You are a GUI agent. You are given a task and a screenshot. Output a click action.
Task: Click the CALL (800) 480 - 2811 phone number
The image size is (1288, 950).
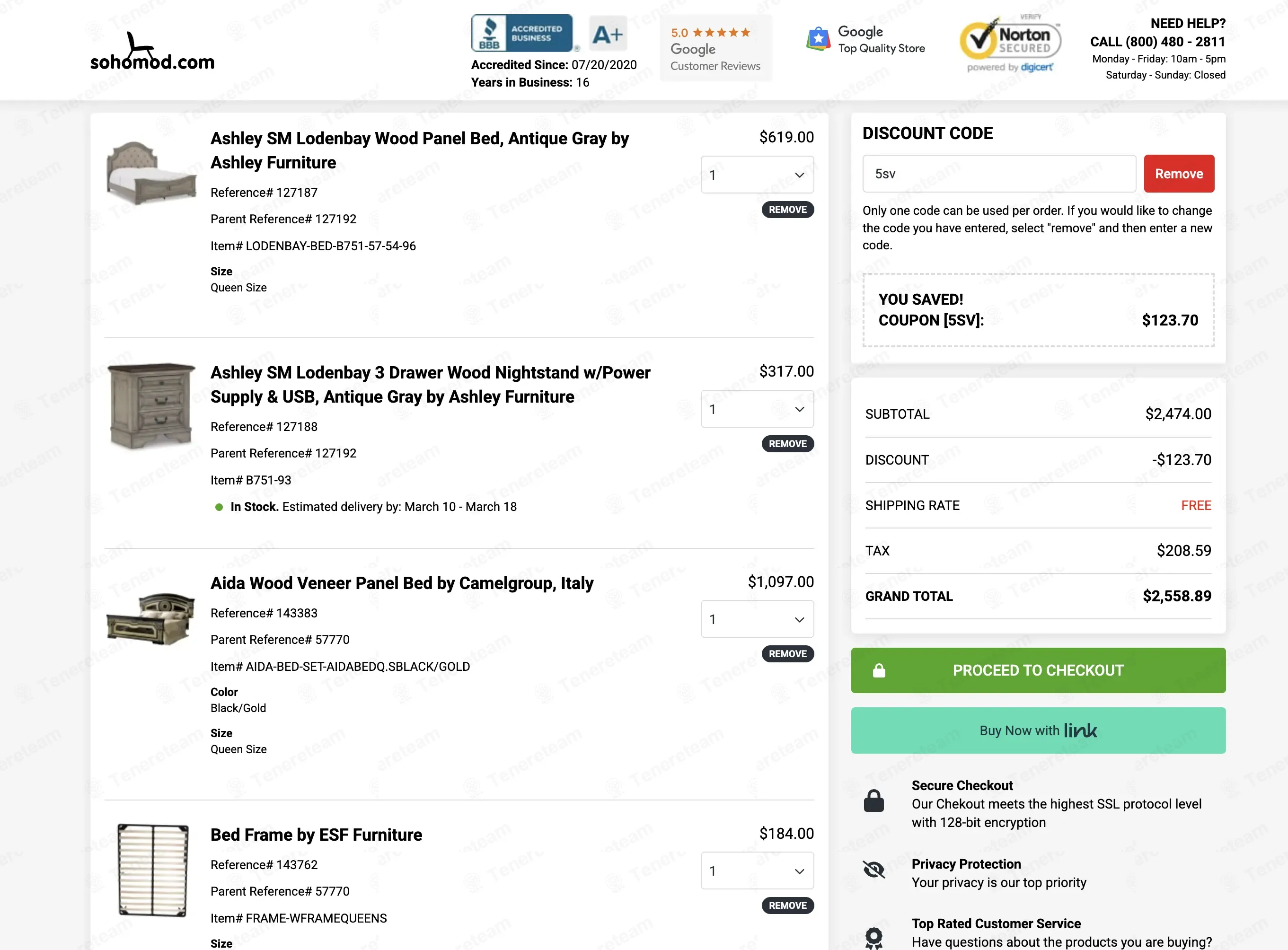click(1157, 42)
